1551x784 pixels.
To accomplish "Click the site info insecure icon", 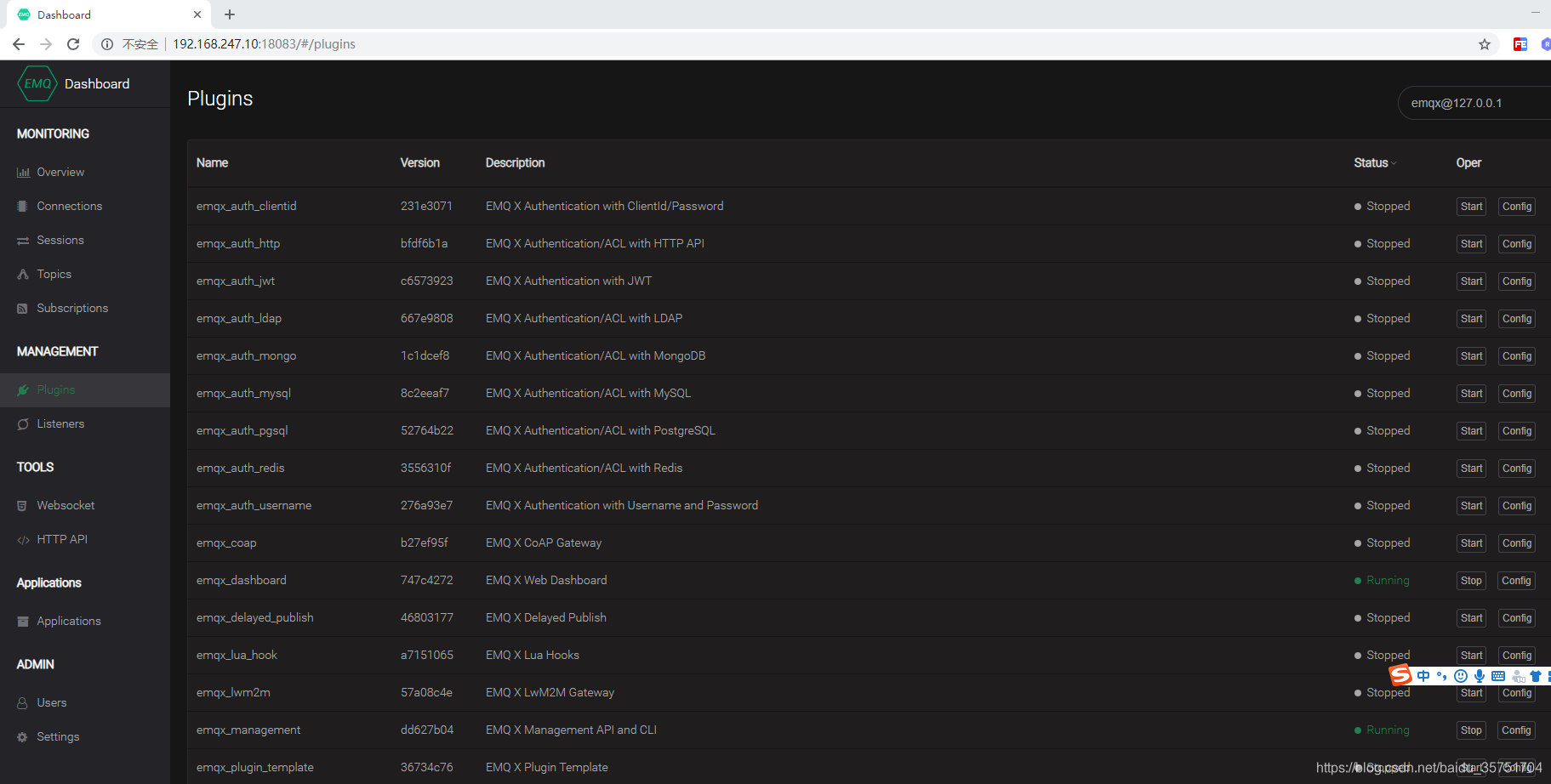I will 107,44.
